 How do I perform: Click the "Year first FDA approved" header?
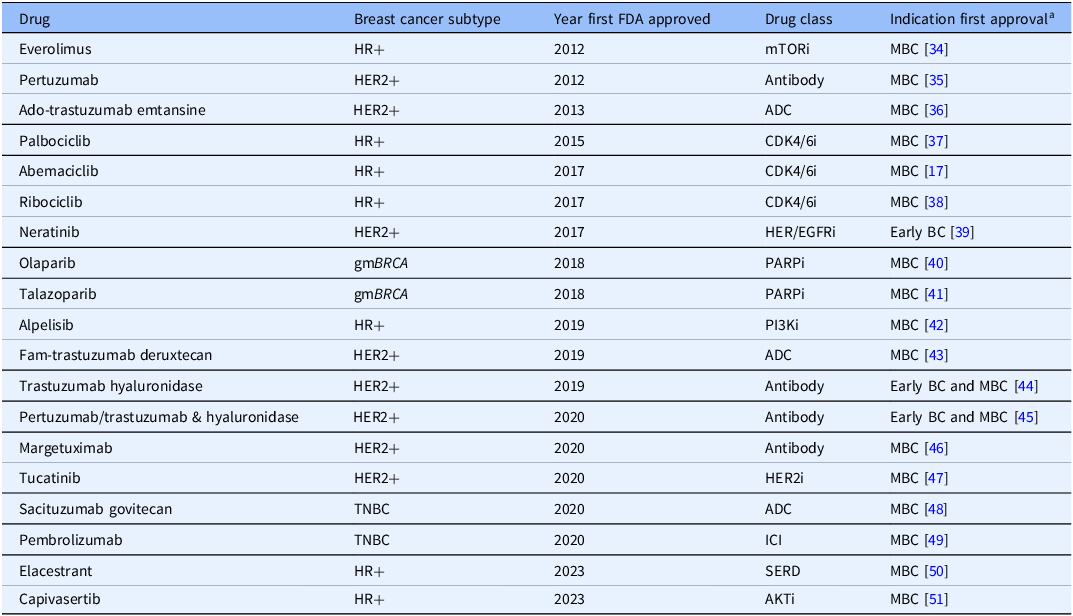(x=632, y=19)
